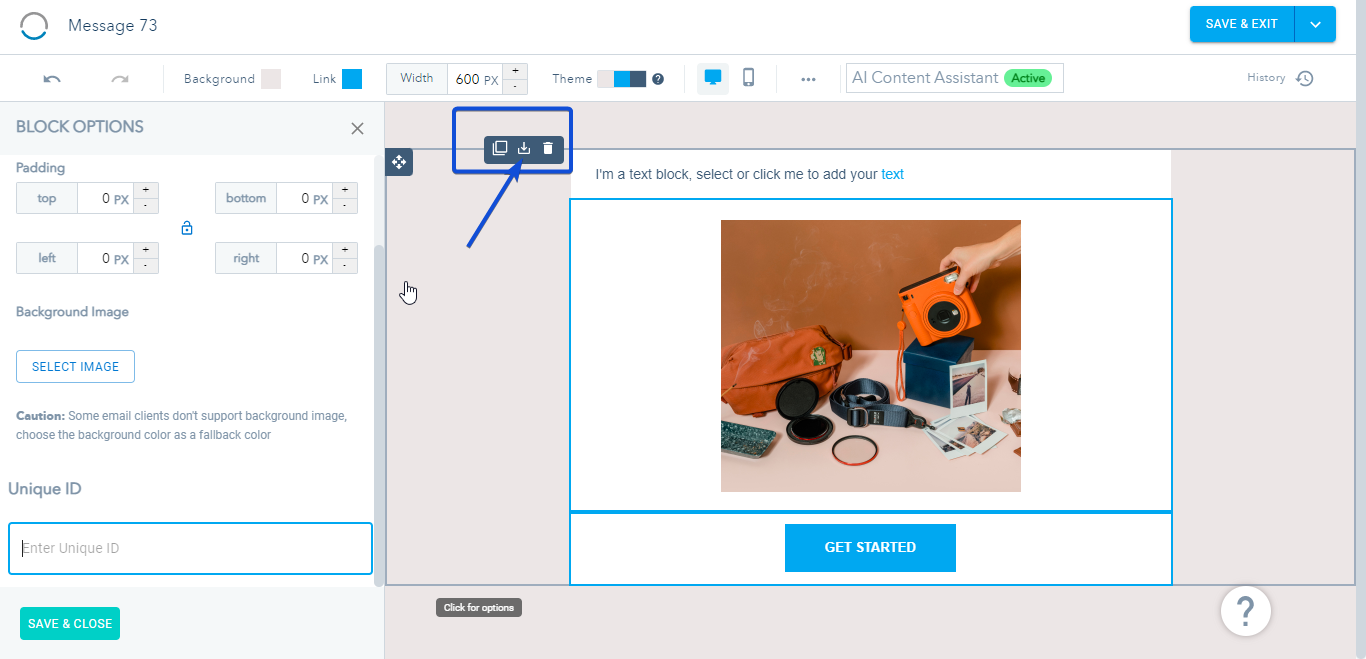Open the Link color swatch
This screenshot has height=659, width=1366.
coord(352,79)
